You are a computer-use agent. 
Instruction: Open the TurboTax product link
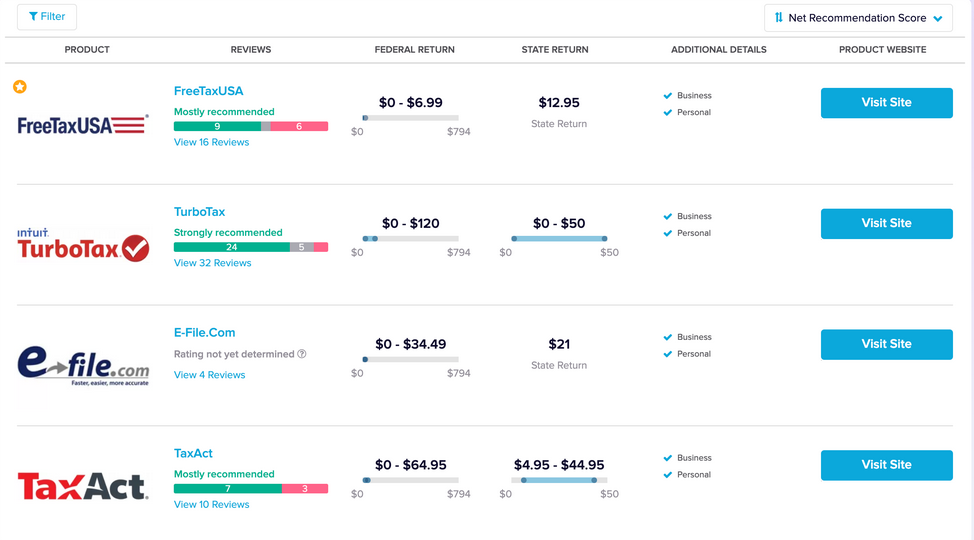pyautogui.click(x=199, y=212)
